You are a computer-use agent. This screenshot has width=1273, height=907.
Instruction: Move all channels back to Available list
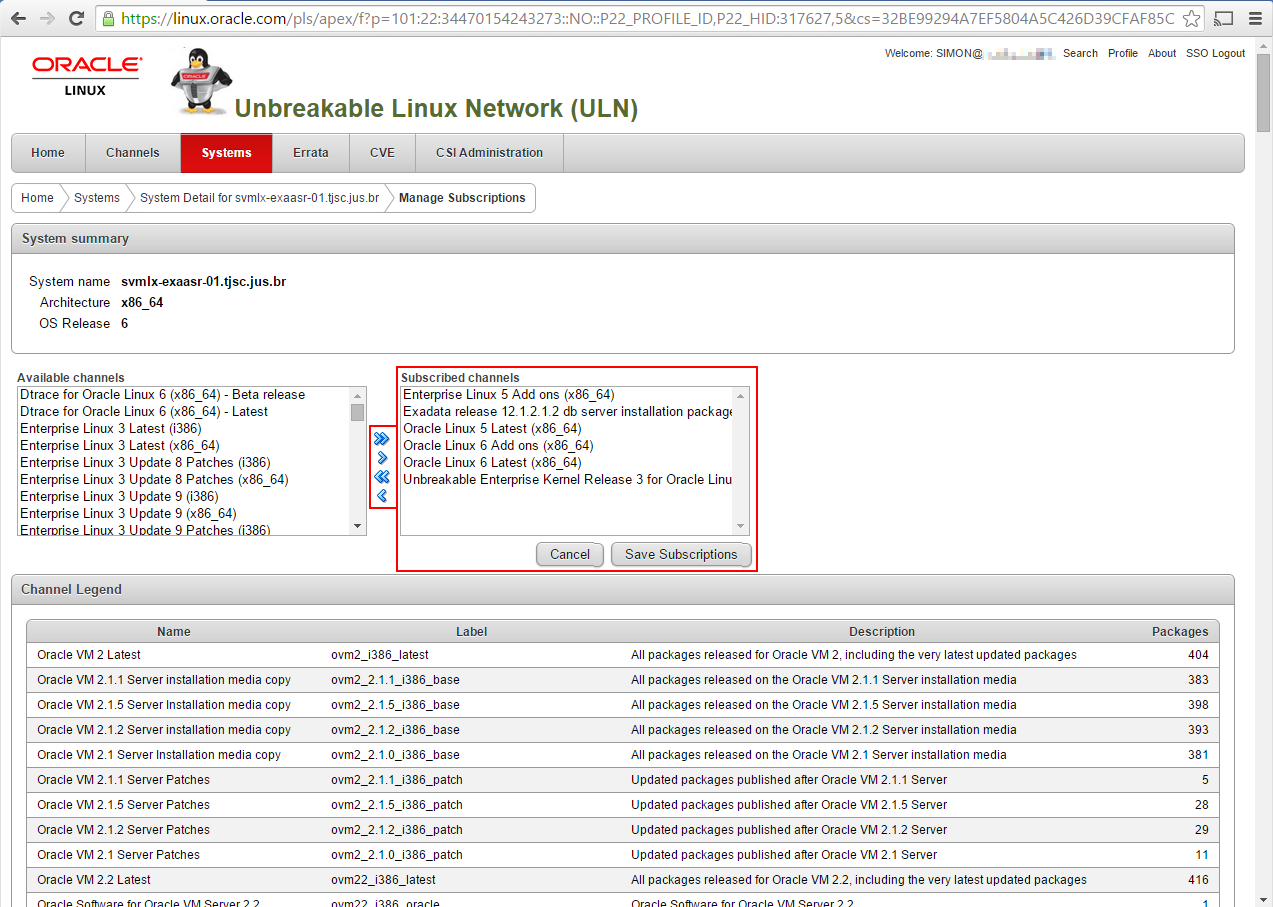click(x=381, y=476)
